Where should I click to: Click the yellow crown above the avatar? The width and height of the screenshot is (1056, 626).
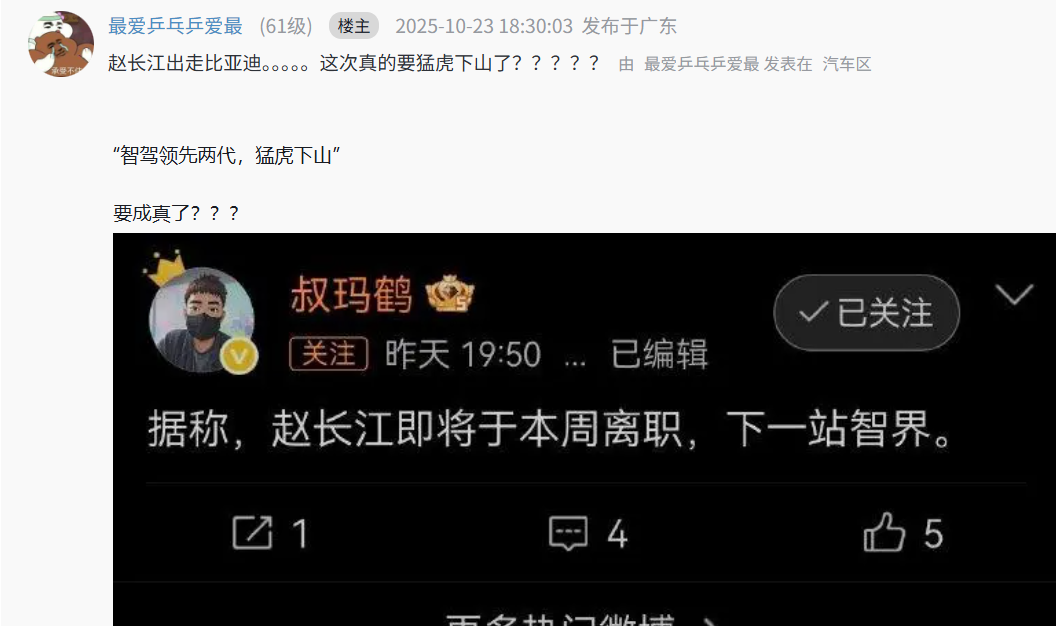pos(165,267)
